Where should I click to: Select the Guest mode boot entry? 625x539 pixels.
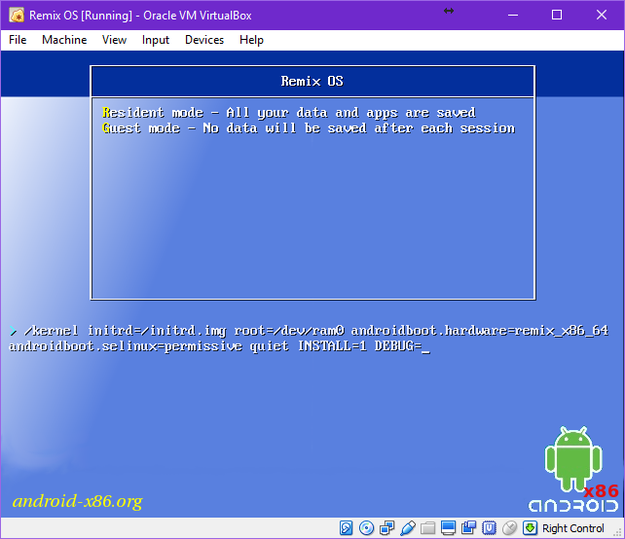[309, 128]
